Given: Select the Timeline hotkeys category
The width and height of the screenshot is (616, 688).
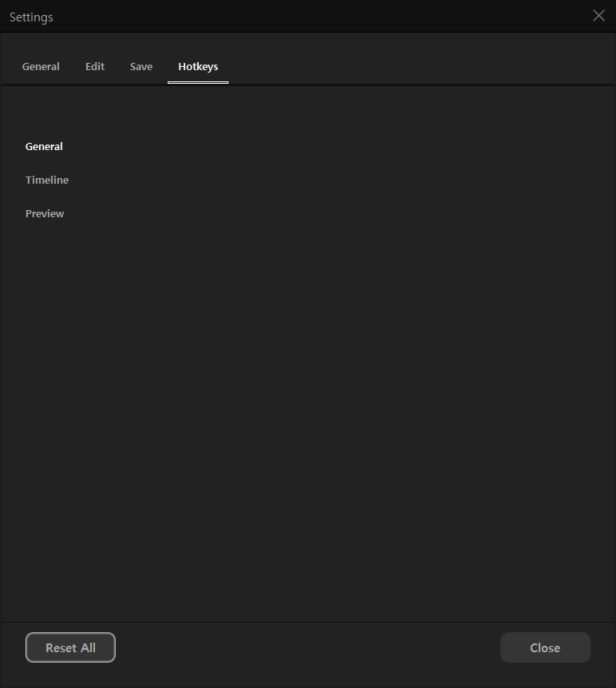Looking at the screenshot, I should 47,180.
